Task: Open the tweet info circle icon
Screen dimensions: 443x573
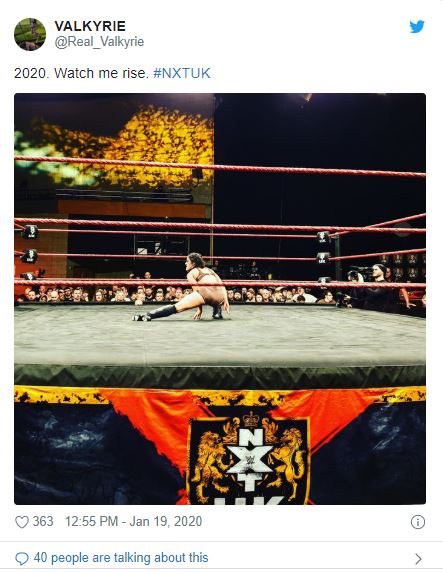Action: click(418, 522)
